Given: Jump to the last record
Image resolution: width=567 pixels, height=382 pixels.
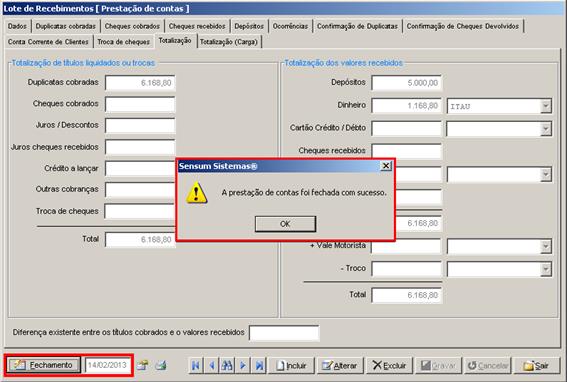Looking at the screenshot, I should (x=259, y=365).
